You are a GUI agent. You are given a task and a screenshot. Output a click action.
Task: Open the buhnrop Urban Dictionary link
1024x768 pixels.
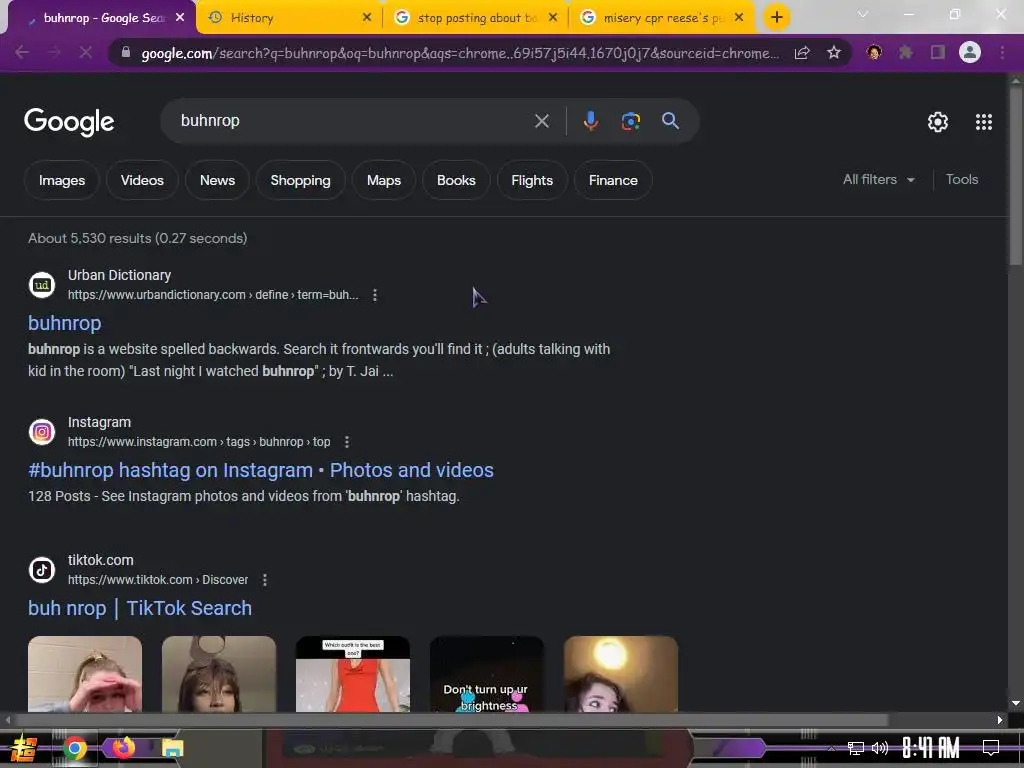coord(65,323)
